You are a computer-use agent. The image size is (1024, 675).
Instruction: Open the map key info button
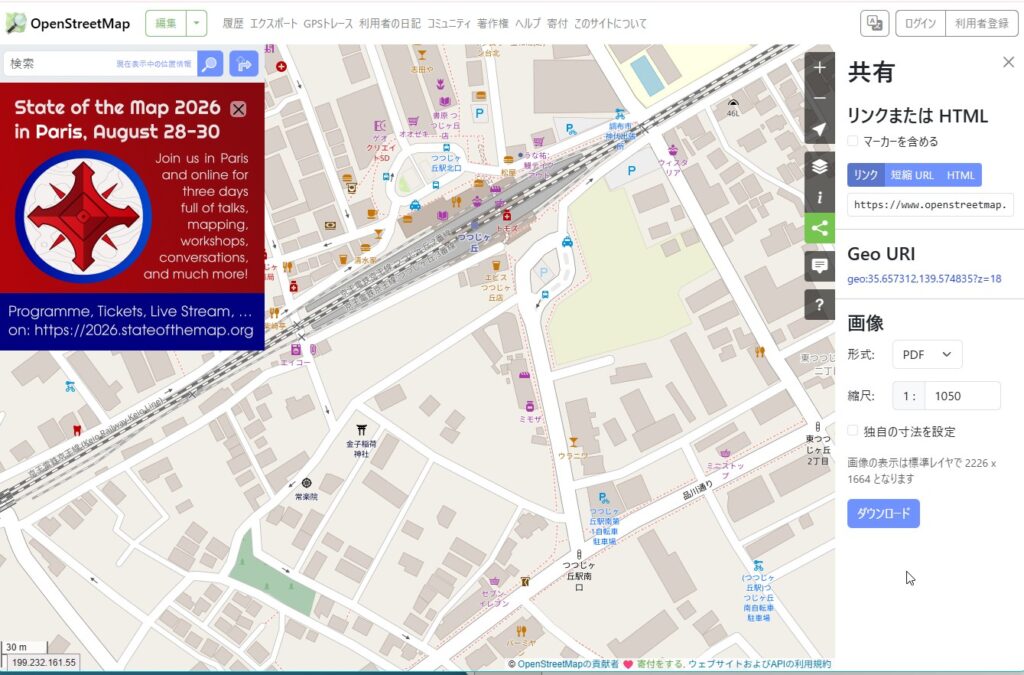pyautogui.click(x=820, y=197)
